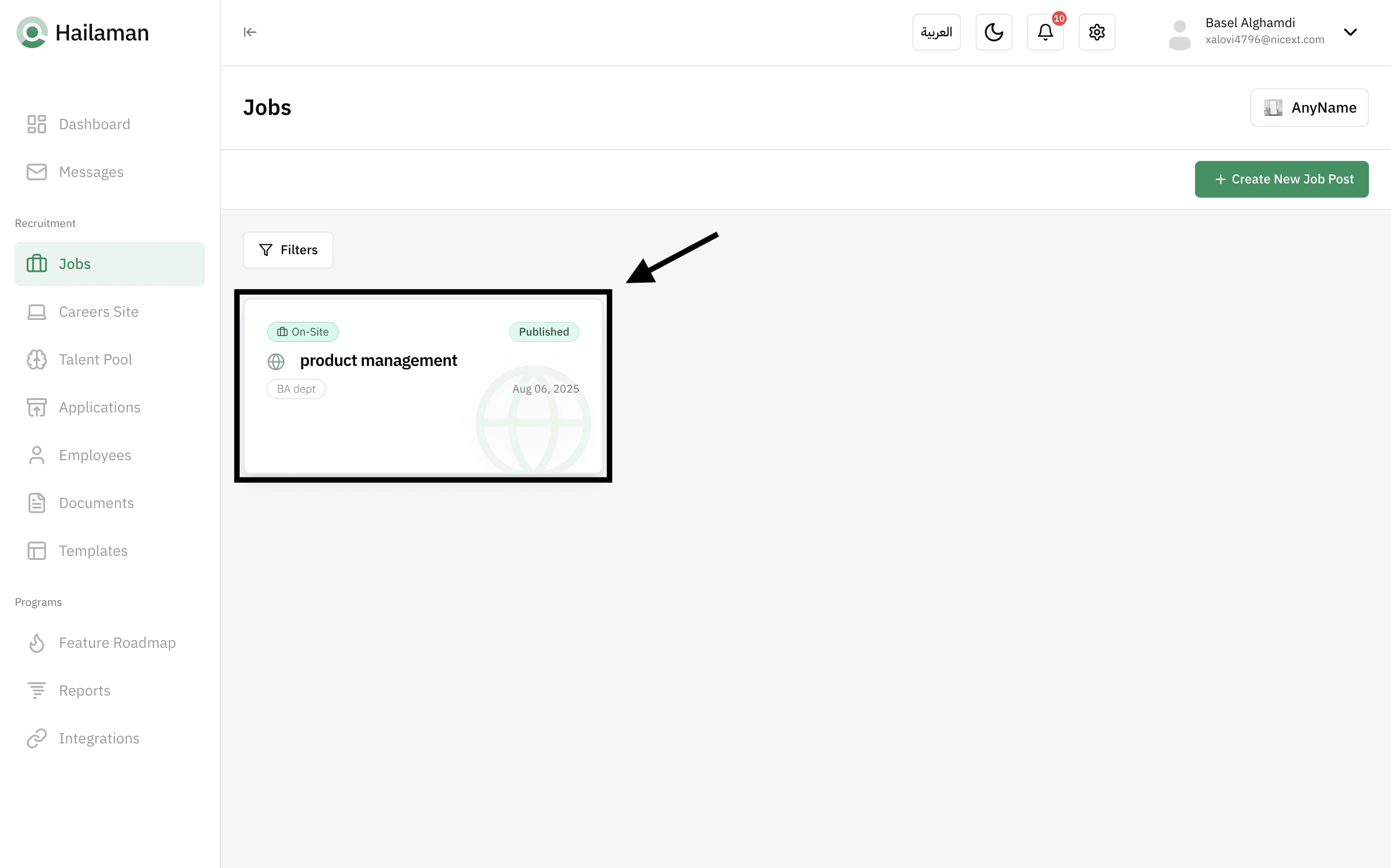Switch language to العربية
Viewport: 1391px width, 868px height.
pyautogui.click(x=936, y=32)
